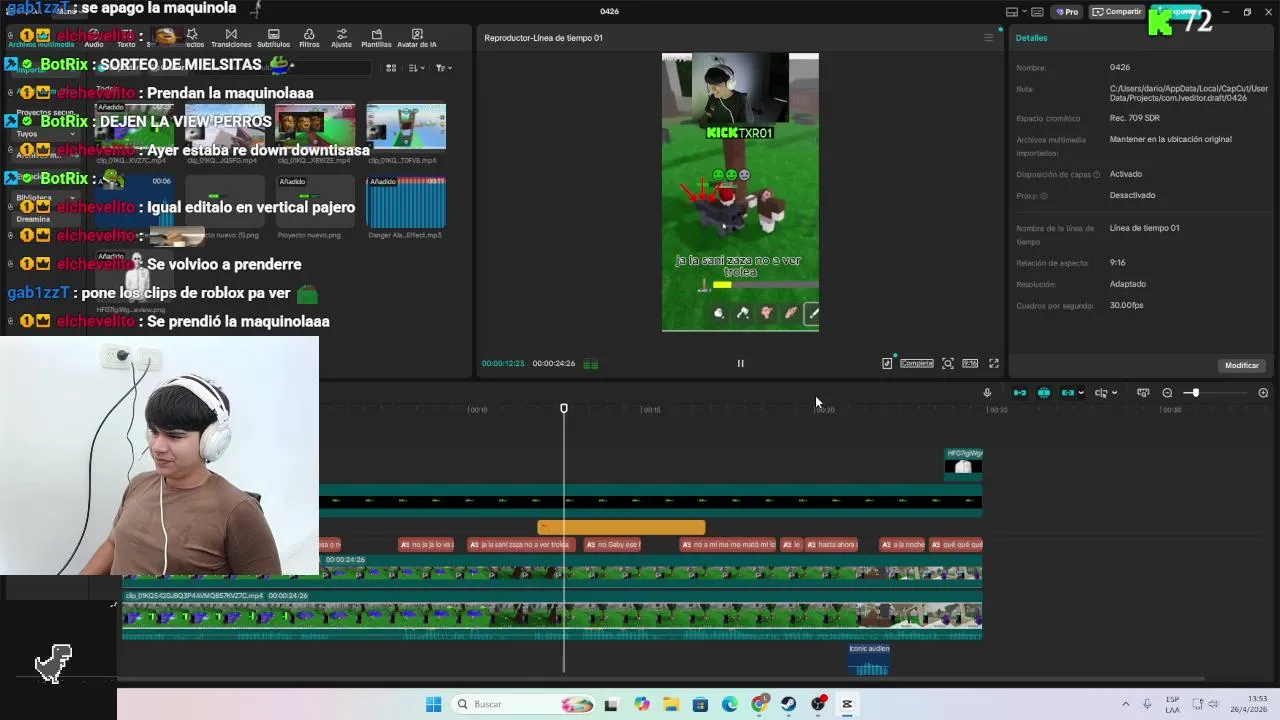Image resolution: width=1280 pixels, height=720 pixels.
Task: Open the Ajuste tab
Action: (x=342, y=38)
